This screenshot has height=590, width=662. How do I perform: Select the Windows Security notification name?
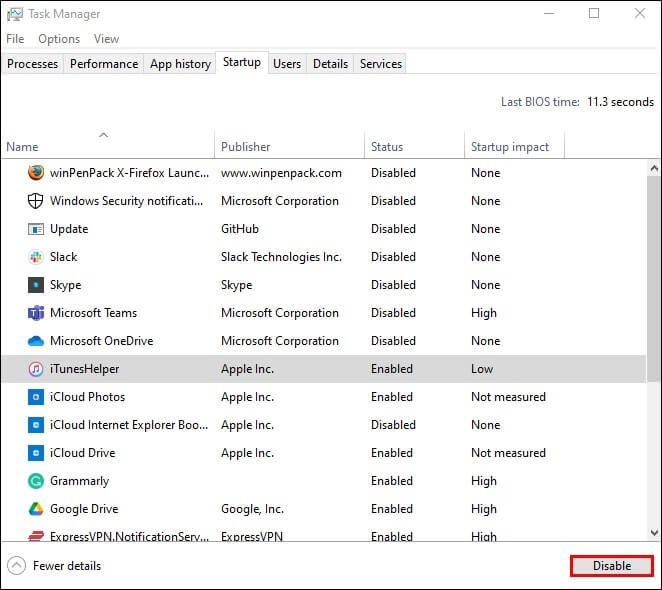[126, 201]
